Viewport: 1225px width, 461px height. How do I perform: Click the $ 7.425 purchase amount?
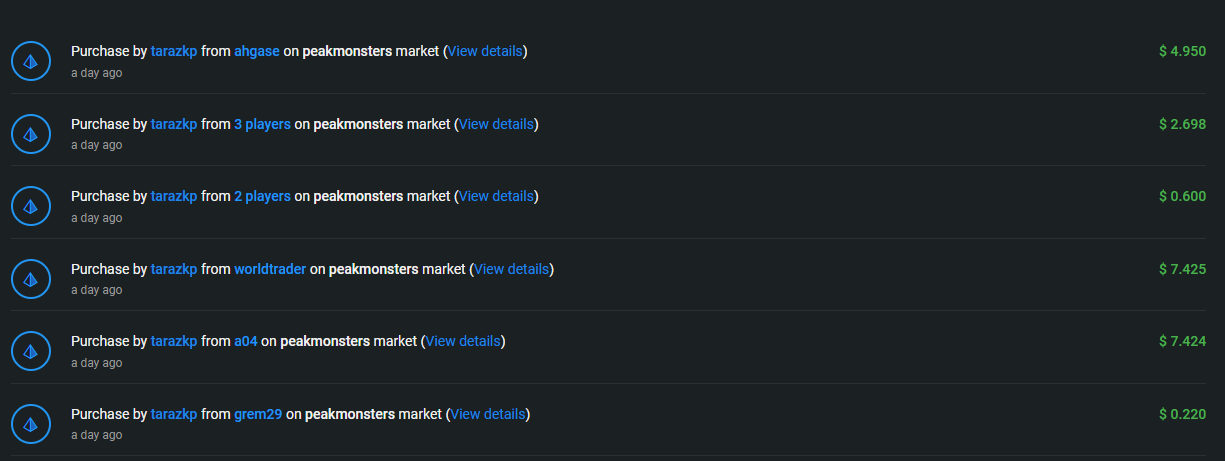tap(1182, 269)
